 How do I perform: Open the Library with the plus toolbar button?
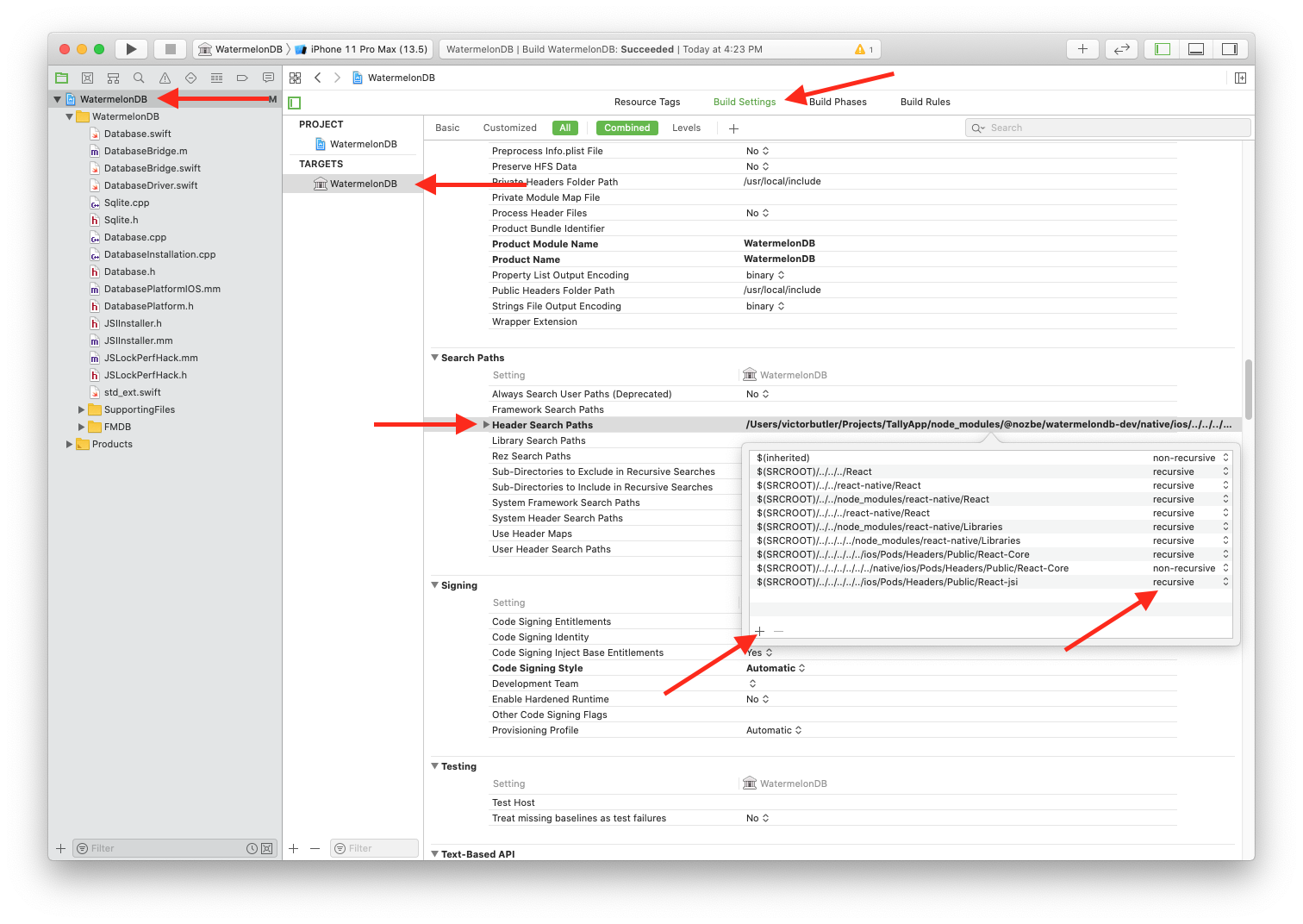click(1082, 49)
